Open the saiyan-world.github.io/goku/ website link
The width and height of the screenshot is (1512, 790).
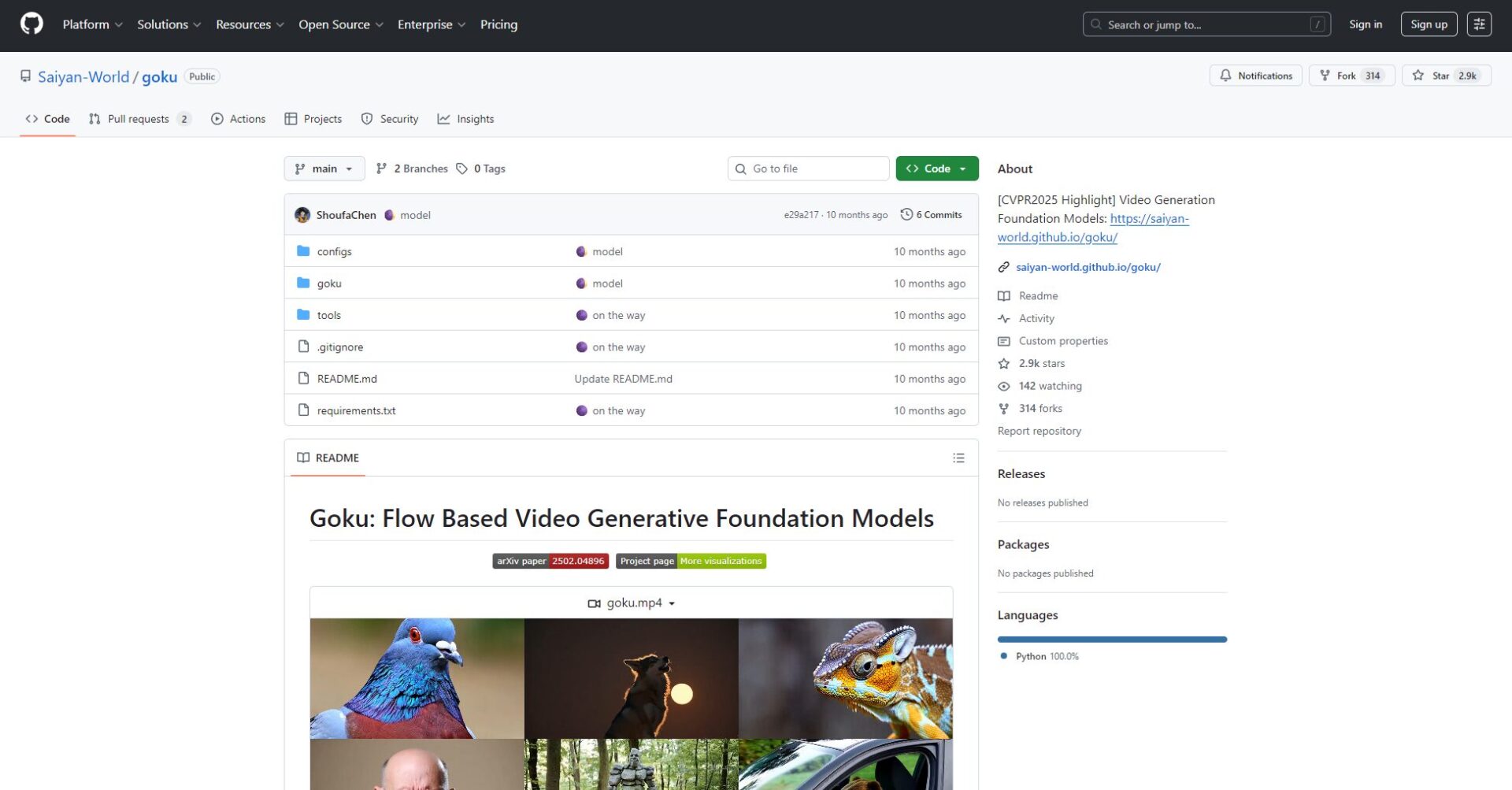(x=1088, y=267)
